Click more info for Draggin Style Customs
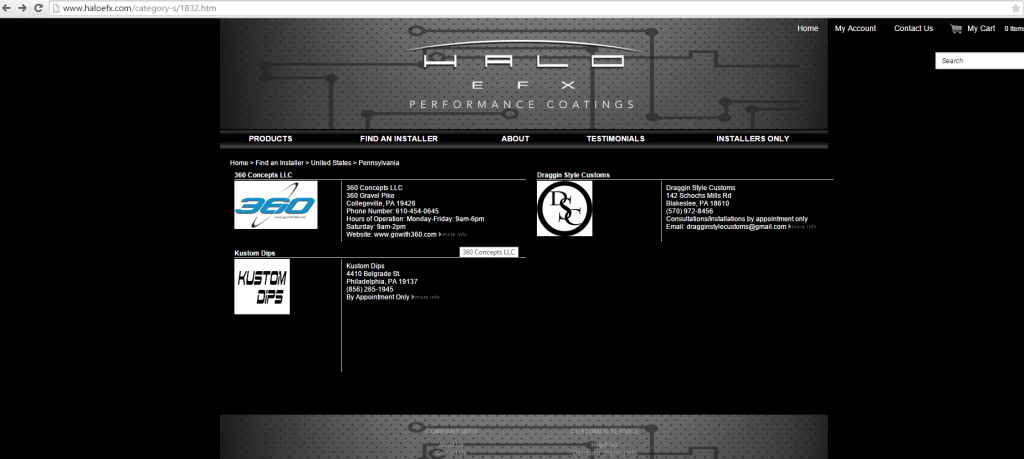This screenshot has height=459, width=1024. coord(803,227)
